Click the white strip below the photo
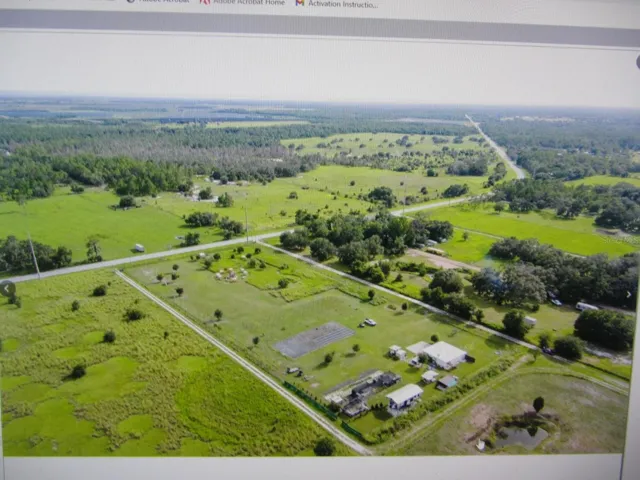The height and width of the screenshot is (480, 640). (x=320, y=467)
